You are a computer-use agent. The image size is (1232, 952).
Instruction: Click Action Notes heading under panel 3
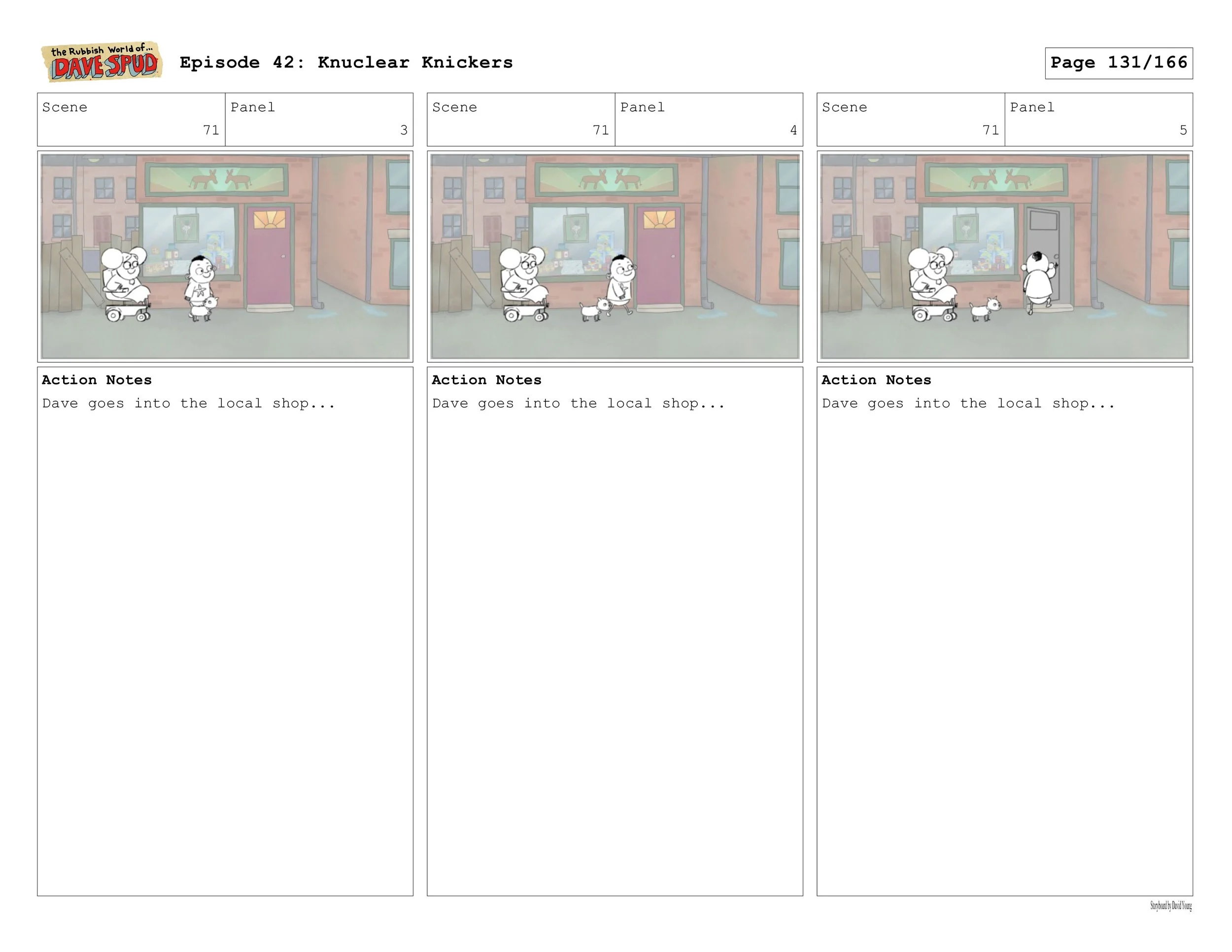(x=97, y=380)
